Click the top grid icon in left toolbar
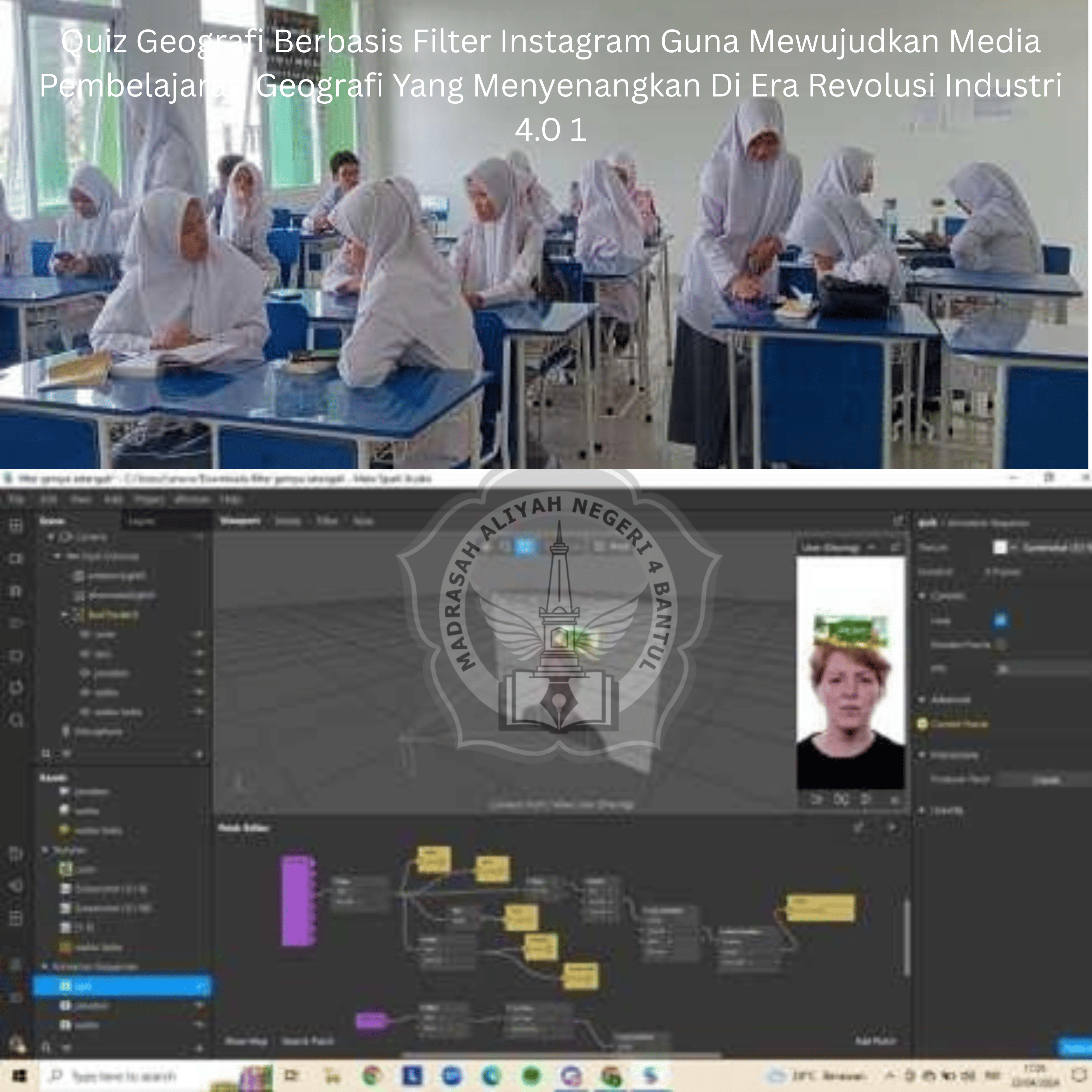This screenshot has width=1092, height=1092. (16, 526)
